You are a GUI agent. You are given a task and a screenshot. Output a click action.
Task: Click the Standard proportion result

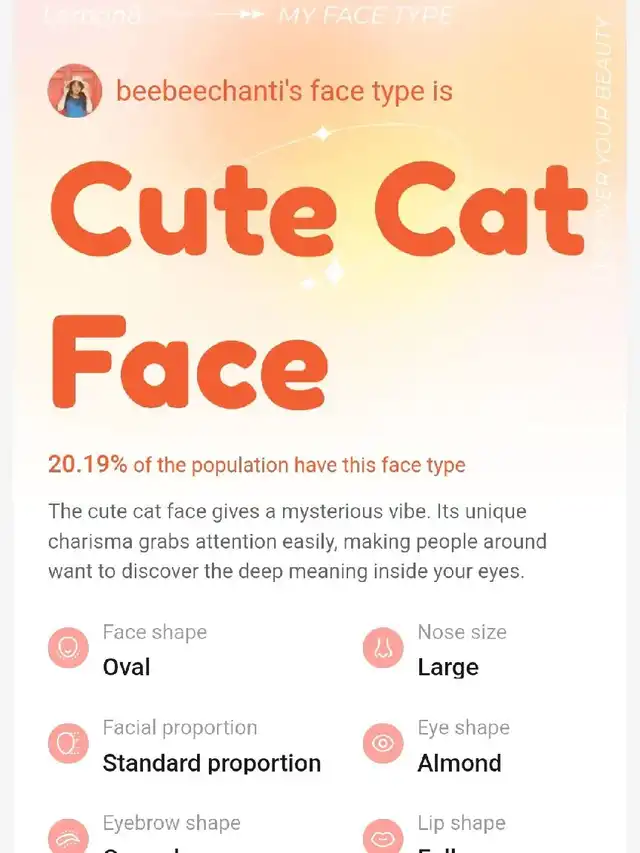pos(212,763)
